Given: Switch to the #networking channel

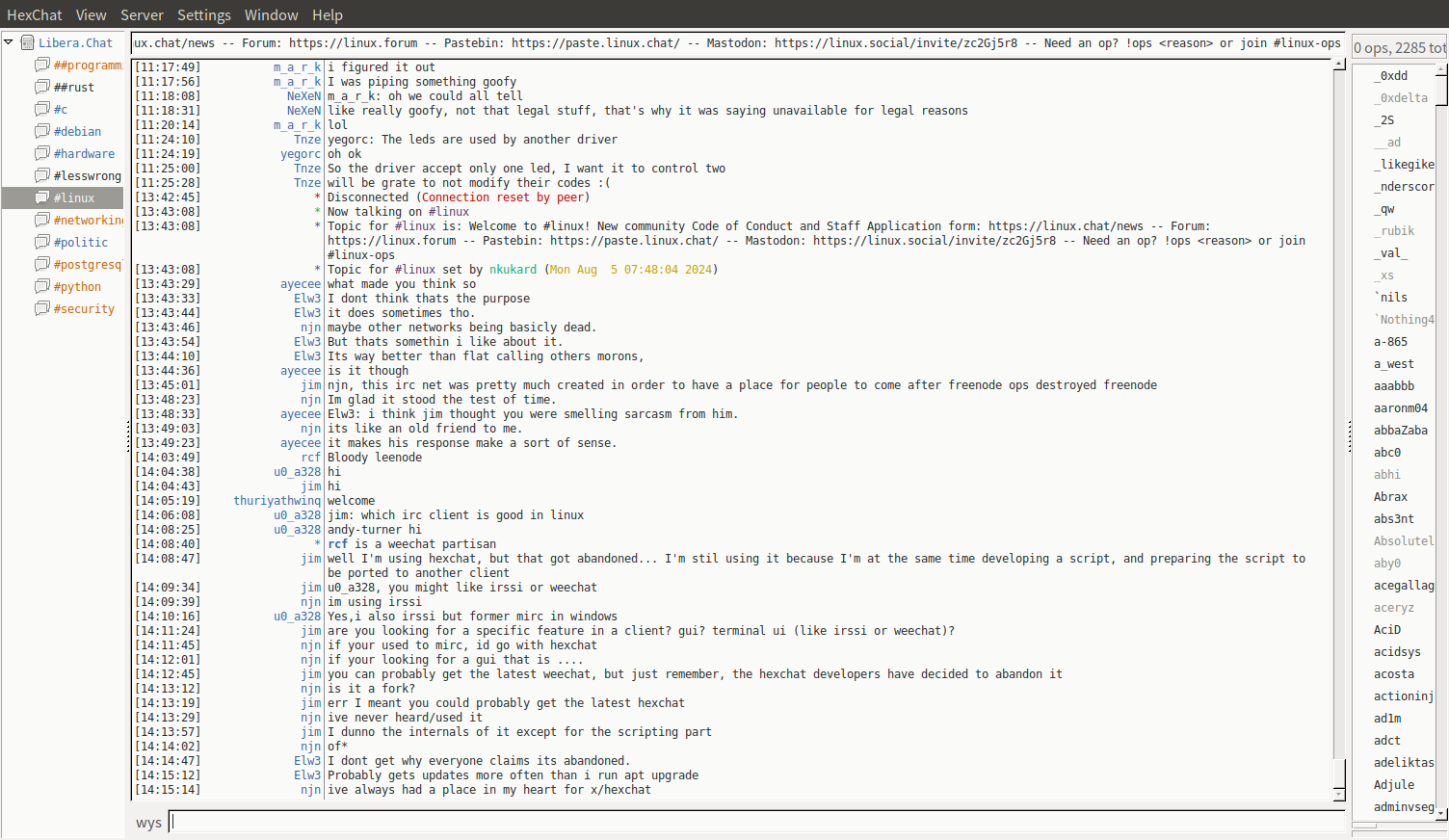Looking at the screenshot, I should tap(87, 220).
